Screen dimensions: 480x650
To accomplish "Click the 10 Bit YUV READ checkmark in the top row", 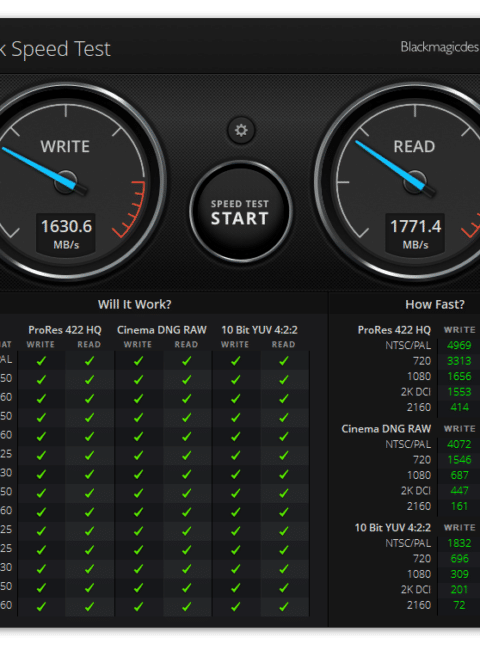I will (x=284, y=361).
